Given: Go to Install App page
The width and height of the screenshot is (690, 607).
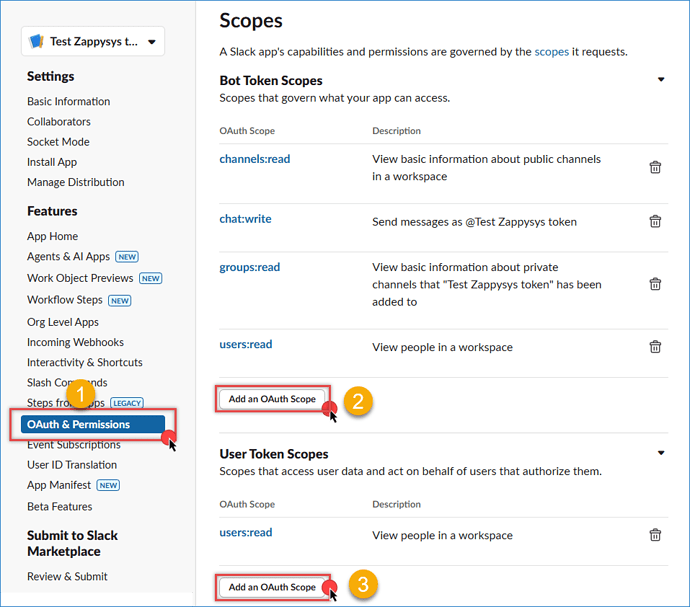Looking at the screenshot, I should (52, 162).
